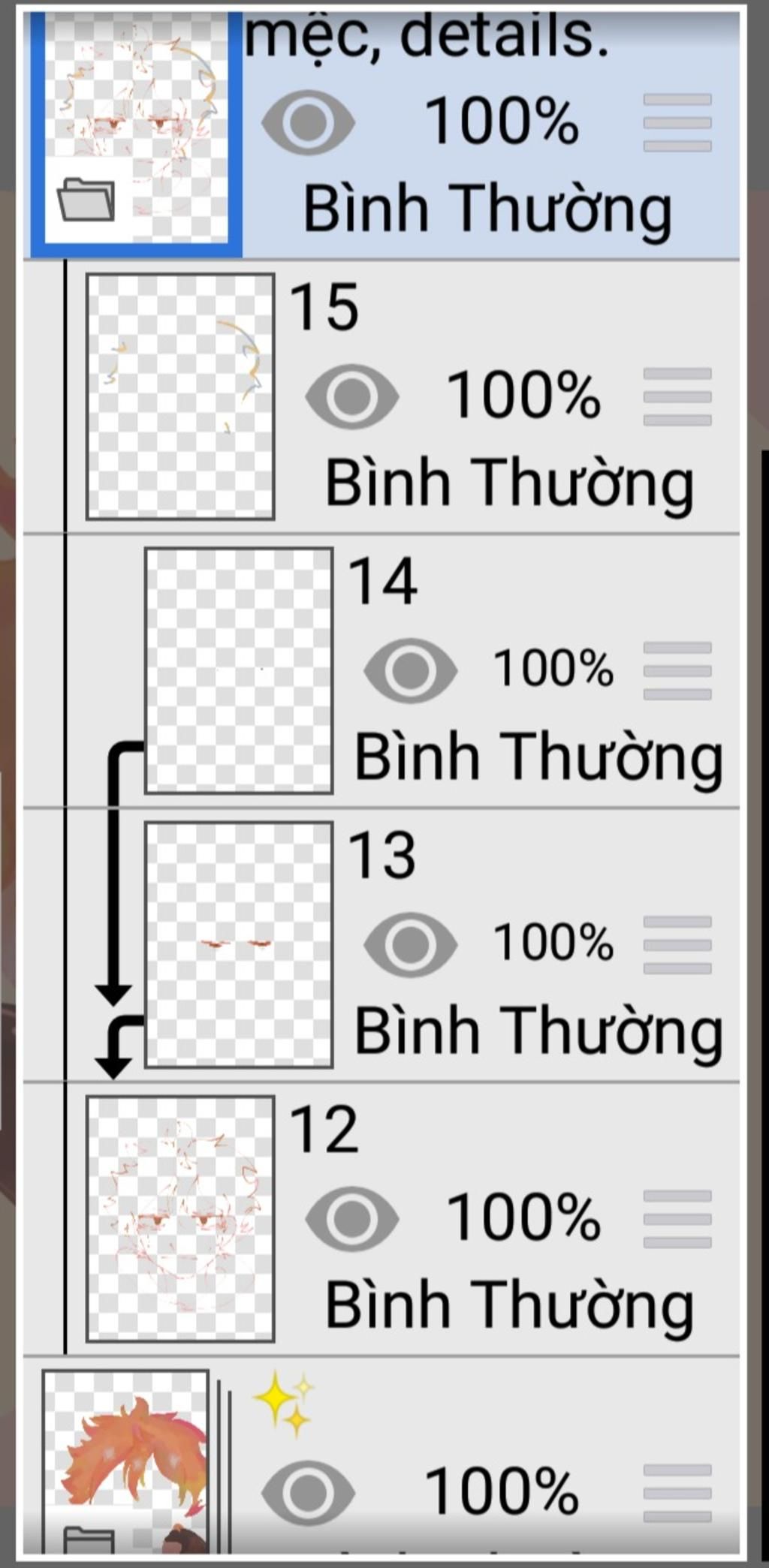This screenshot has height=1568, width=769.
Task: Hide the 'mệc, details.' folder layer
Action: coord(308,122)
